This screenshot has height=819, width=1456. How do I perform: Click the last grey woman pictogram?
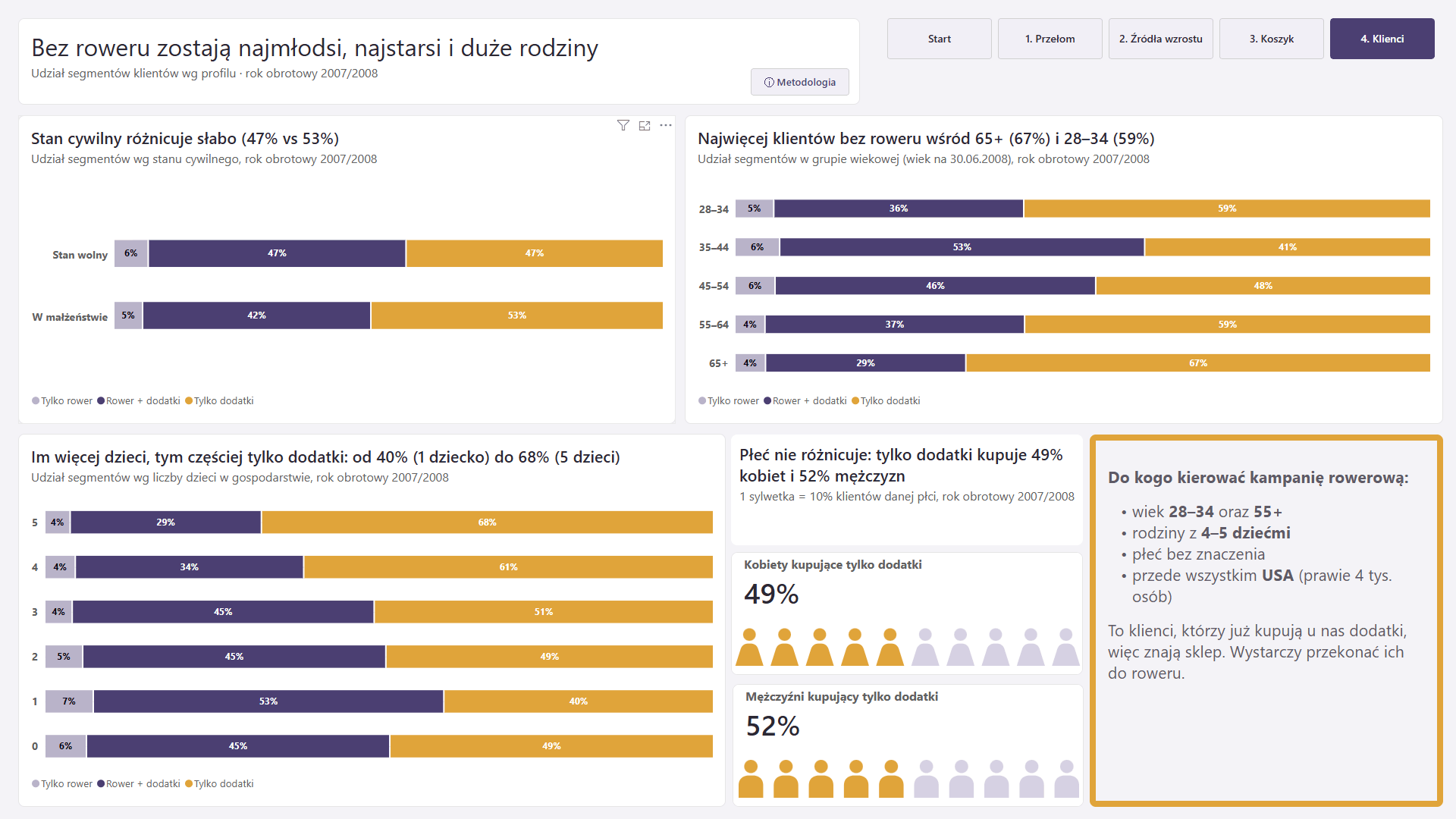(x=1066, y=647)
